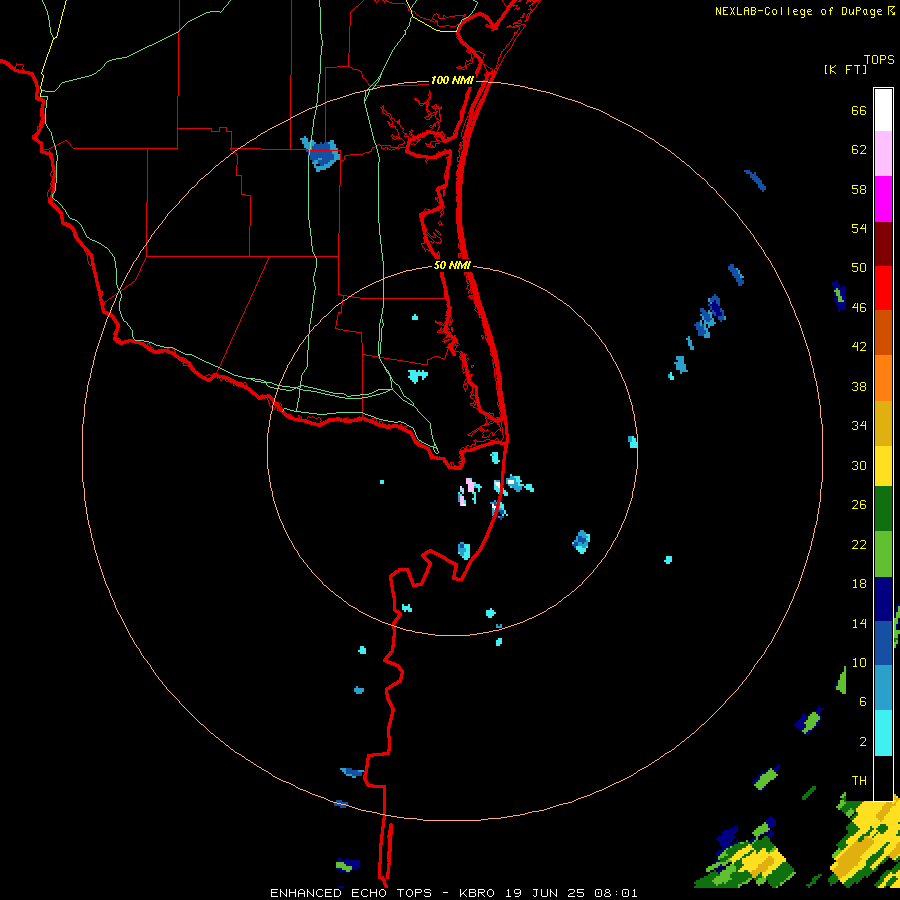The width and height of the screenshot is (900, 900).
Task: Click the yellow swatch near 30
Action: point(883,466)
